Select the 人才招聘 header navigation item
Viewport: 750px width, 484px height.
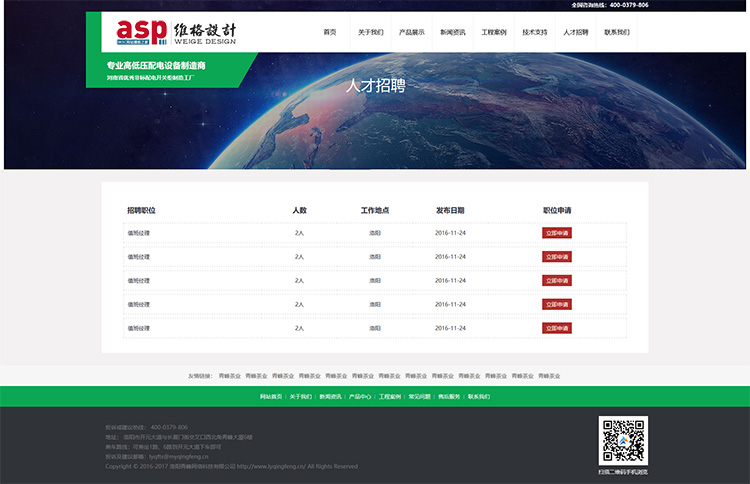(x=576, y=32)
